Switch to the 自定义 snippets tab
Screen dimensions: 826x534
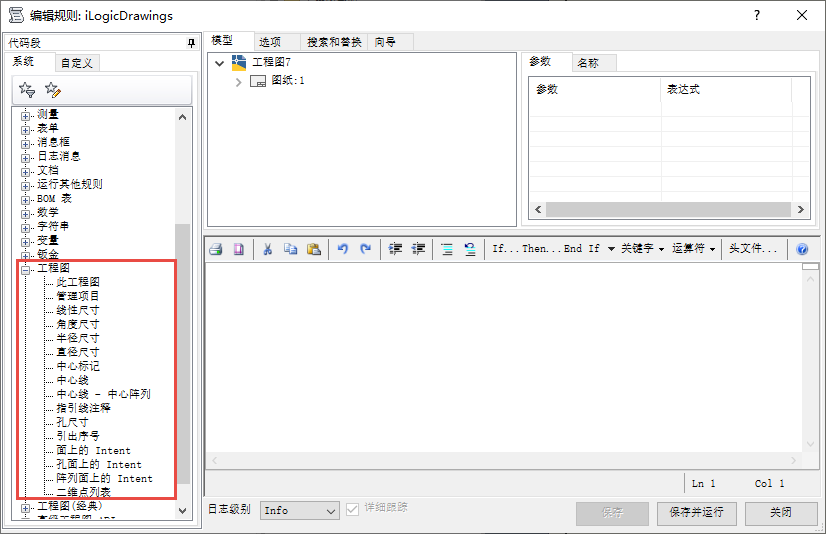coord(77,63)
